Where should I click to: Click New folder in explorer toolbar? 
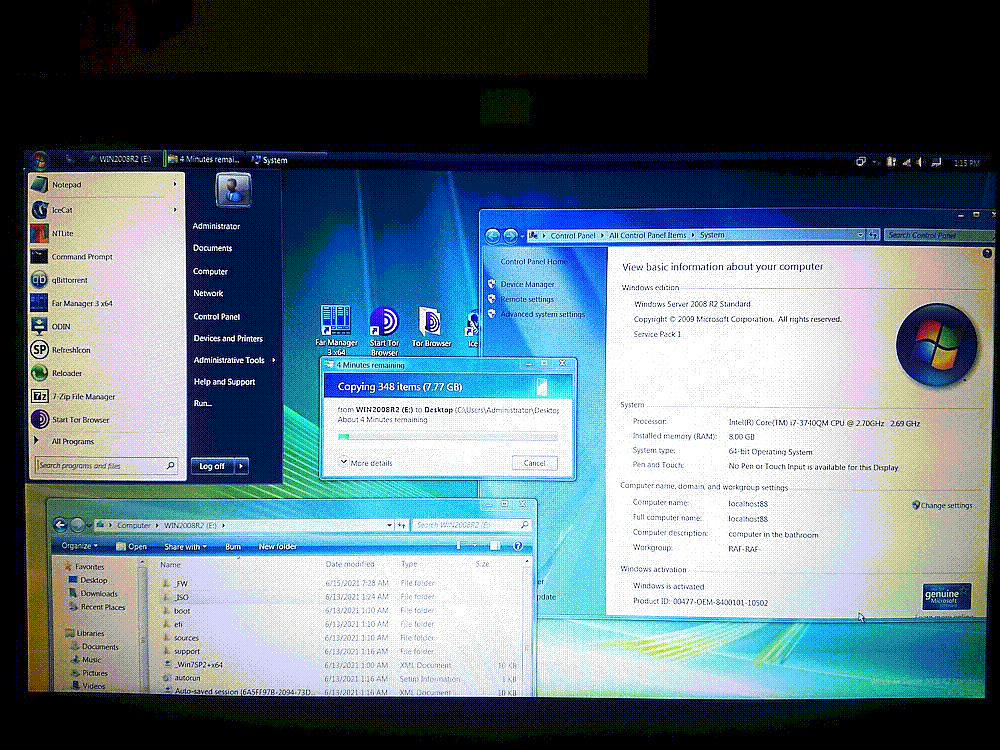point(277,547)
